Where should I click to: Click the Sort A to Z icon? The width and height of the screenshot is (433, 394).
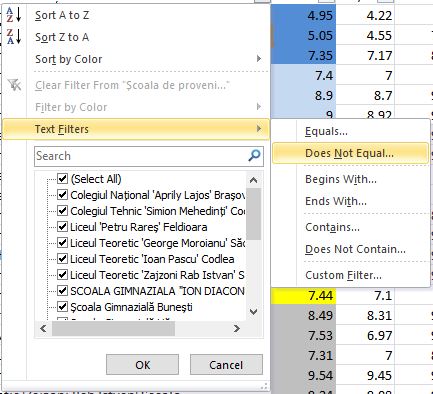14,15
